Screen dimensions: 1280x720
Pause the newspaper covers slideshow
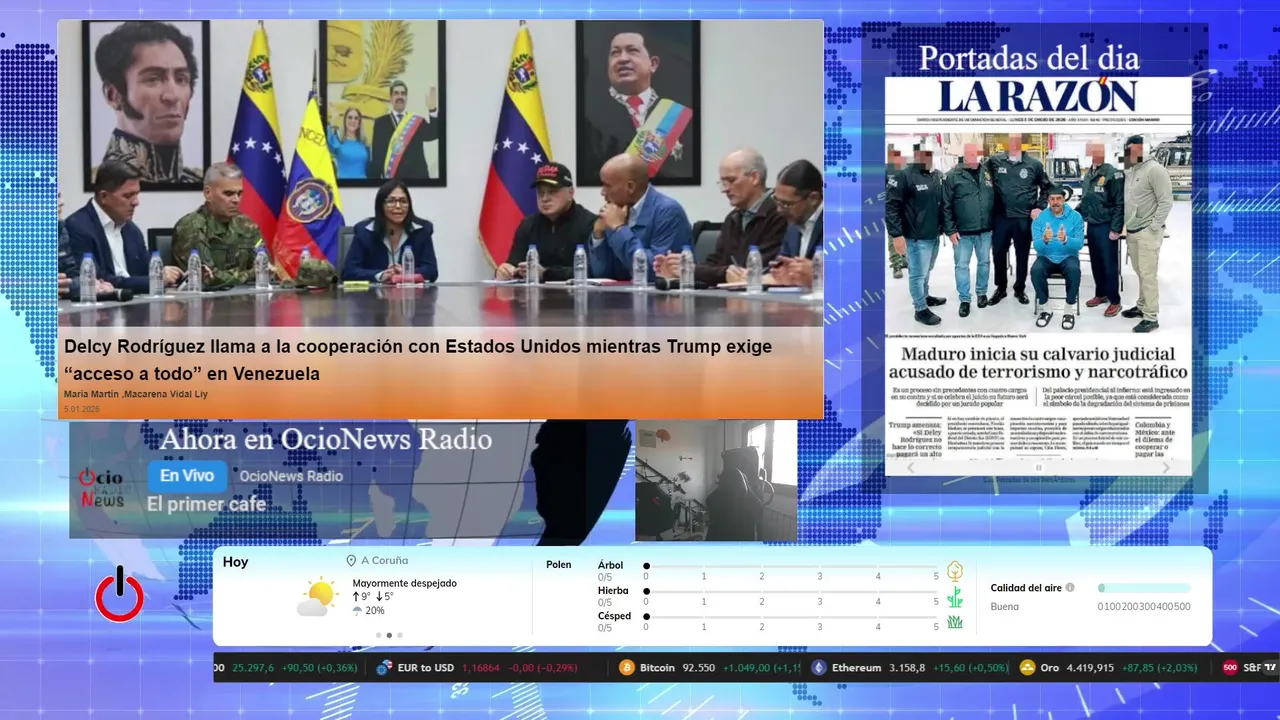point(1038,467)
